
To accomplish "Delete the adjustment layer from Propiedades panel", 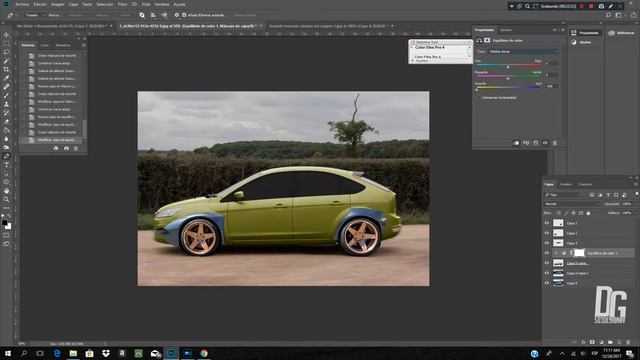I will tap(555, 143).
